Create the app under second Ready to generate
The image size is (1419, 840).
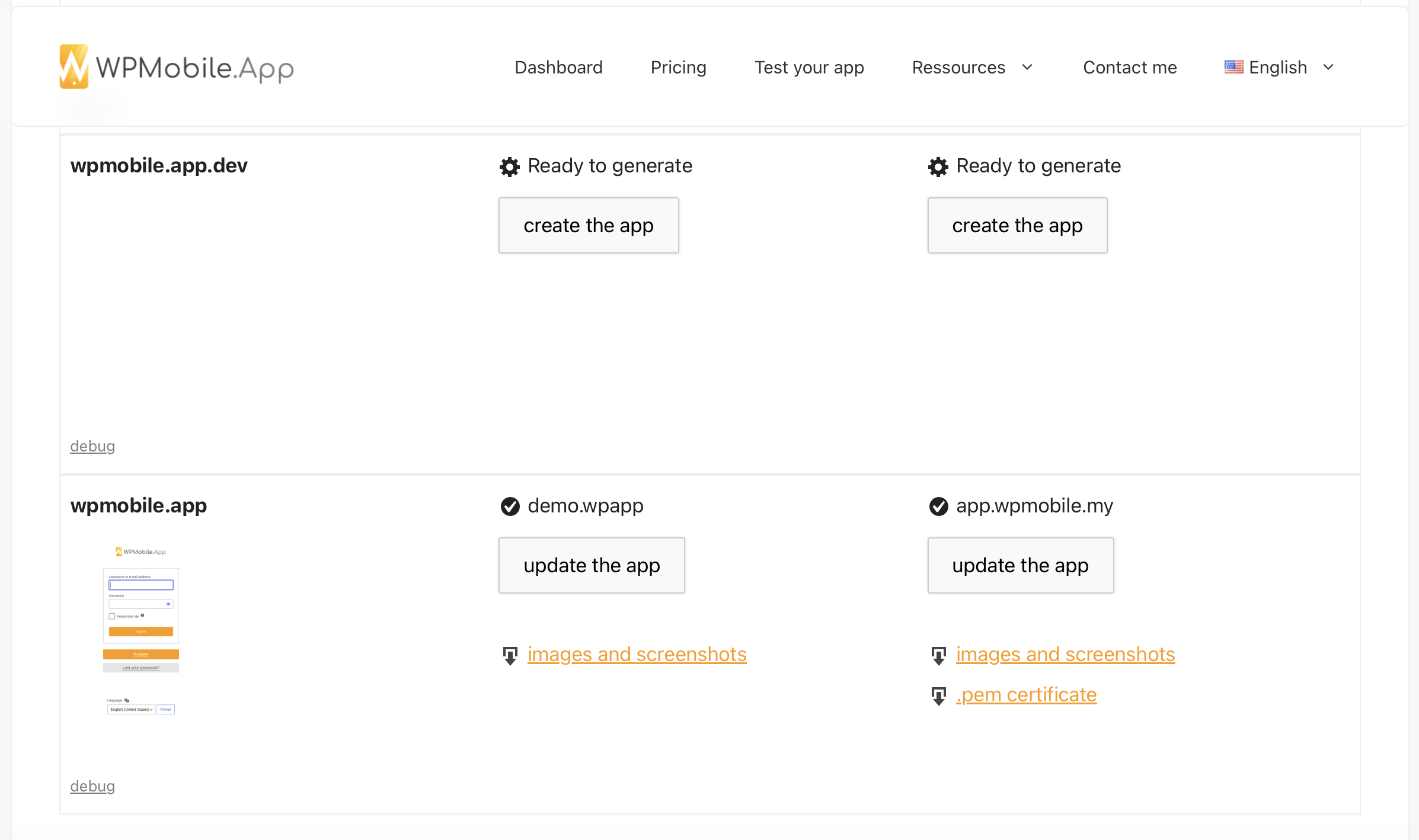click(x=1017, y=225)
